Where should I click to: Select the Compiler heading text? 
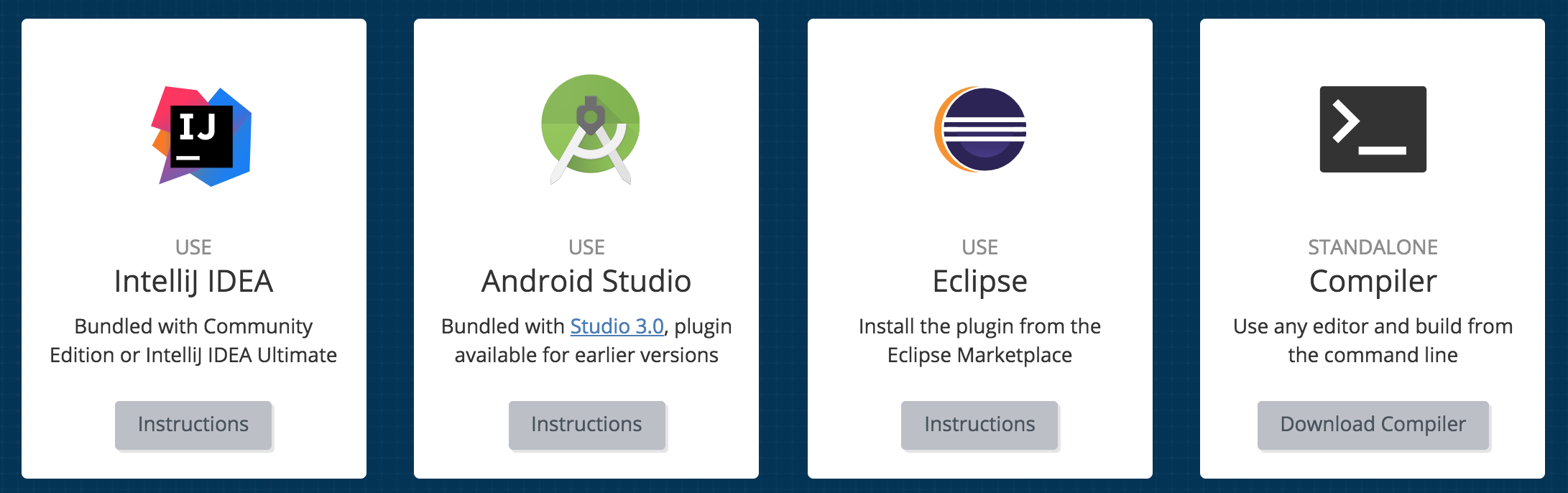click(x=1373, y=281)
